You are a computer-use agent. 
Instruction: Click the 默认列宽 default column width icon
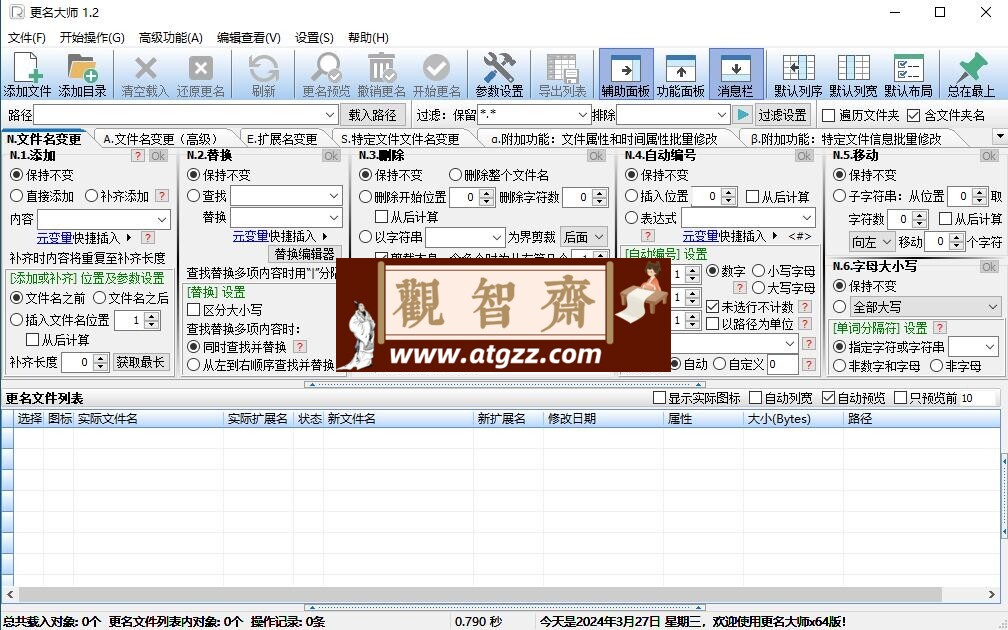coord(853,74)
